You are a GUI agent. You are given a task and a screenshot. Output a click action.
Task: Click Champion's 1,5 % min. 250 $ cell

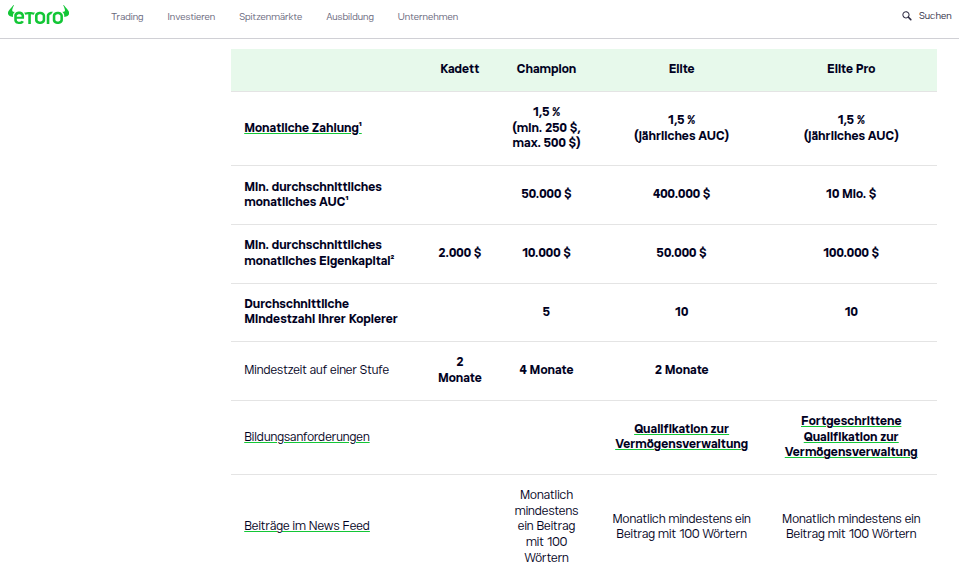pos(546,127)
